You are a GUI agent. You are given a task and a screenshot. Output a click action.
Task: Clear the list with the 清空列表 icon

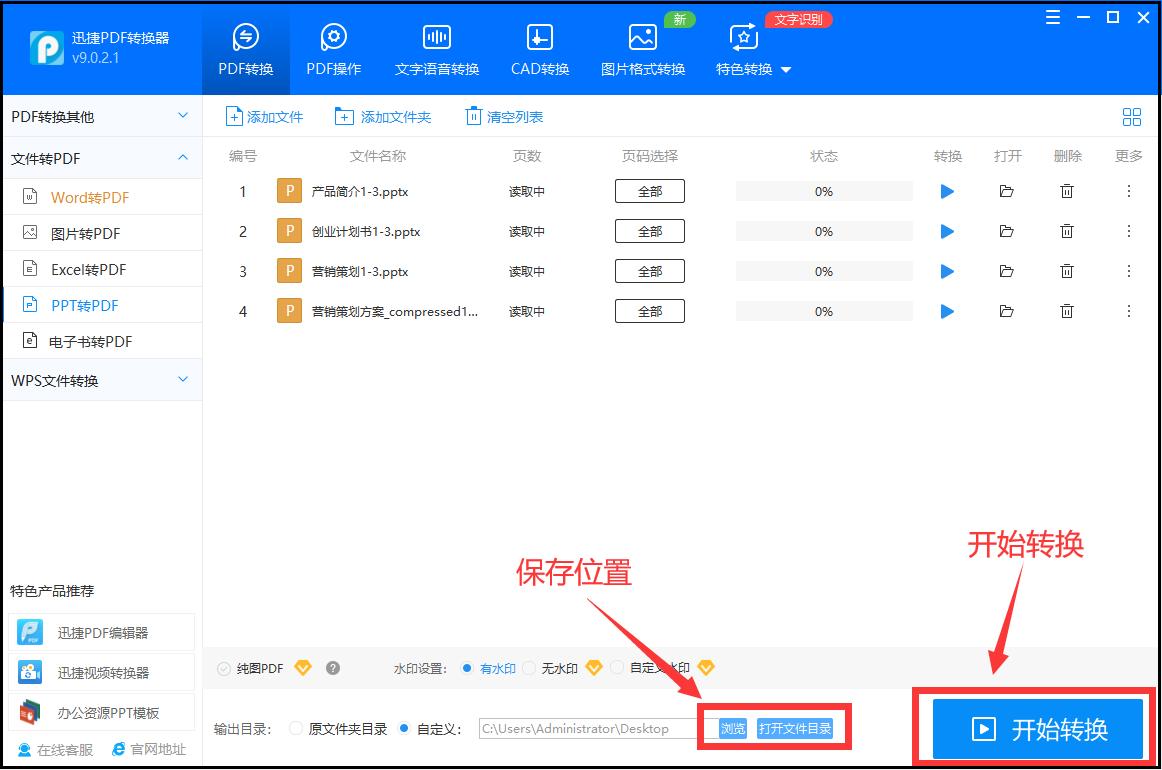click(x=473, y=116)
